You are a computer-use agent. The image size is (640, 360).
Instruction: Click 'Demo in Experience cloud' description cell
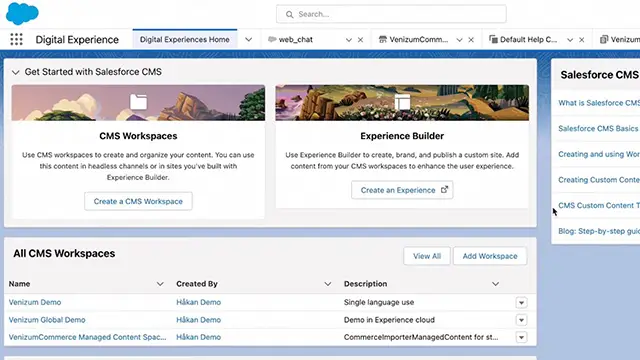[x=389, y=320]
